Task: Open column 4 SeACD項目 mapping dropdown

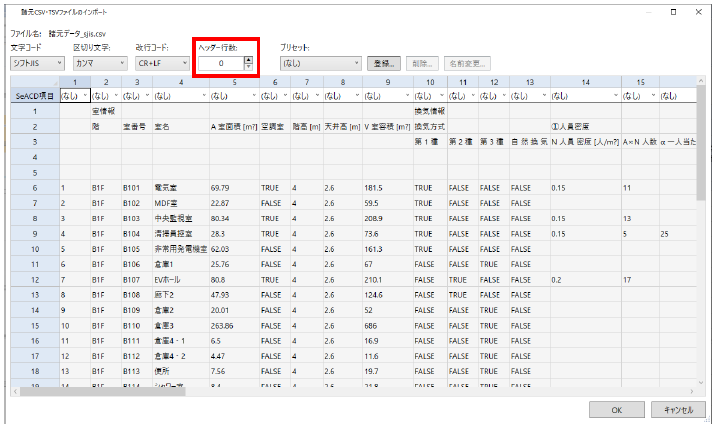Action: pos(180,97)
